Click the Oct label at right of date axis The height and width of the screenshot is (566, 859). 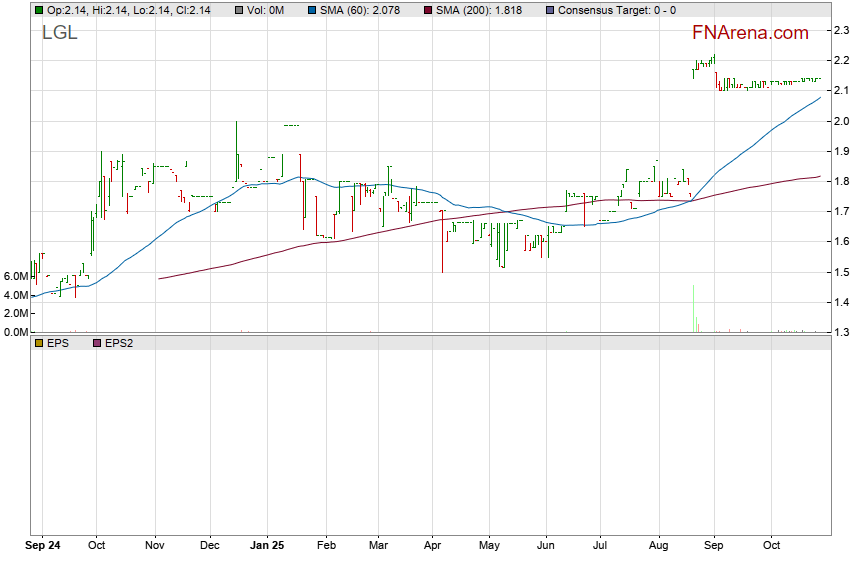point(770,547)
